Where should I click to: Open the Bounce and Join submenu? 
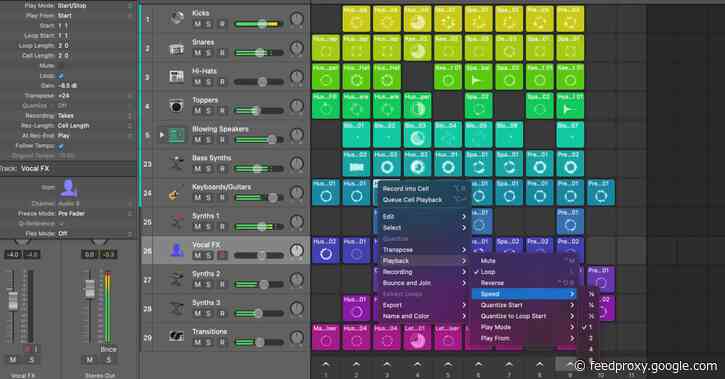pyautogui.click(x=424, y=283)
